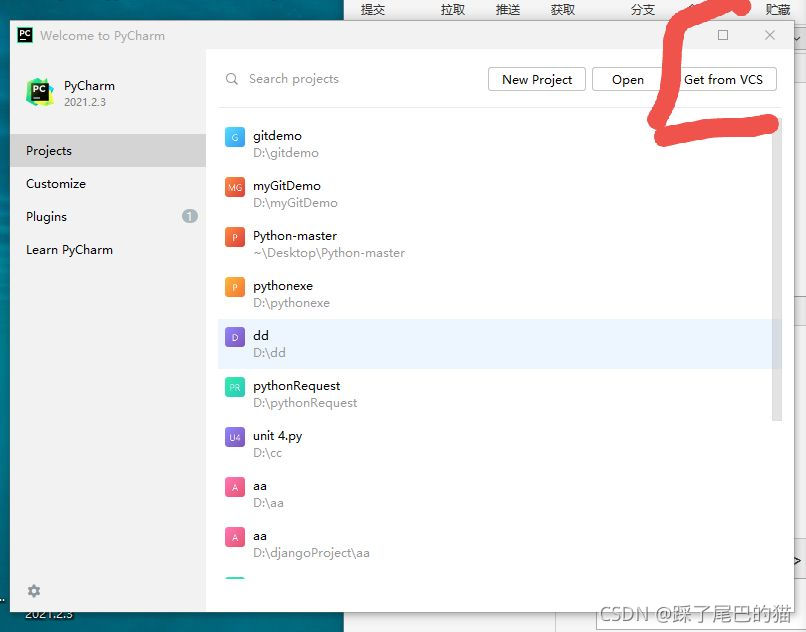Click the projects list scrollbar
This screenshot has height=632, width=806.
pyautogui.click(x=777, y=270)
